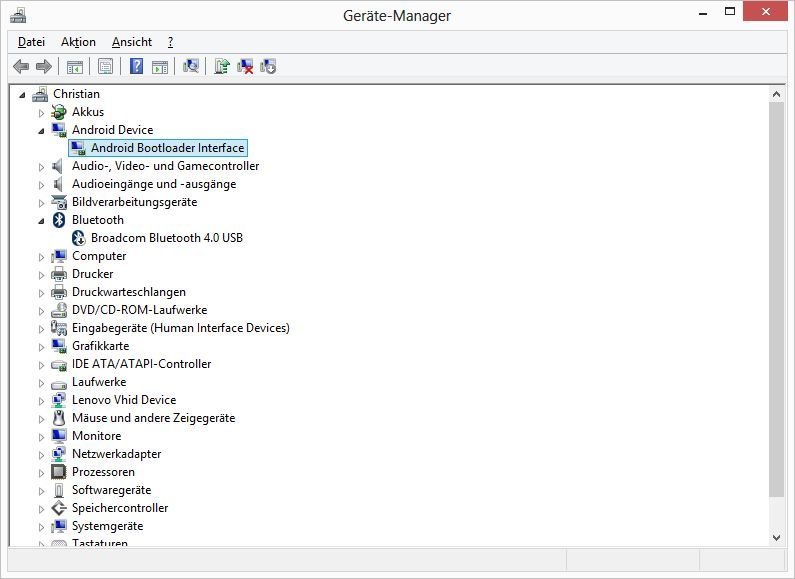Expand the Laufwerke category

point(42,383)
